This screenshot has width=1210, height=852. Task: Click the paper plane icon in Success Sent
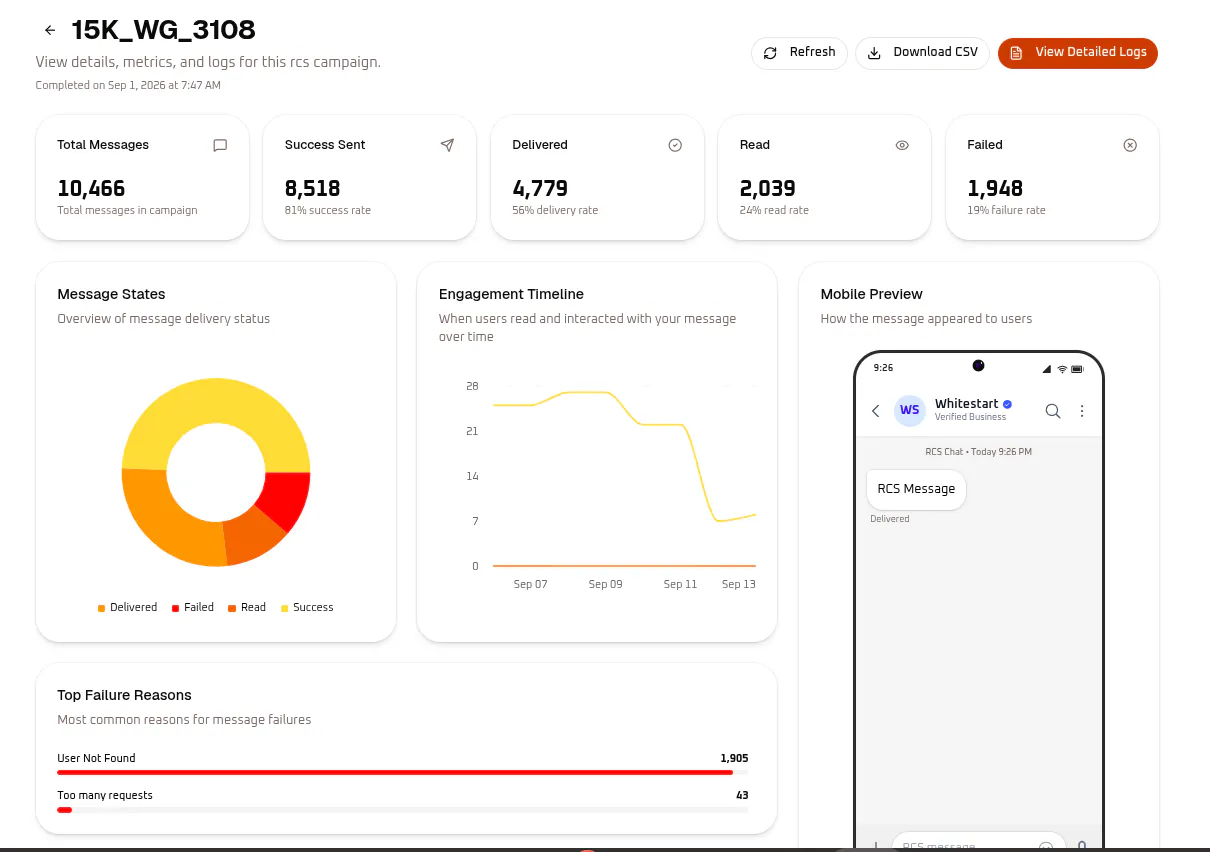click(x=447, y=145)
